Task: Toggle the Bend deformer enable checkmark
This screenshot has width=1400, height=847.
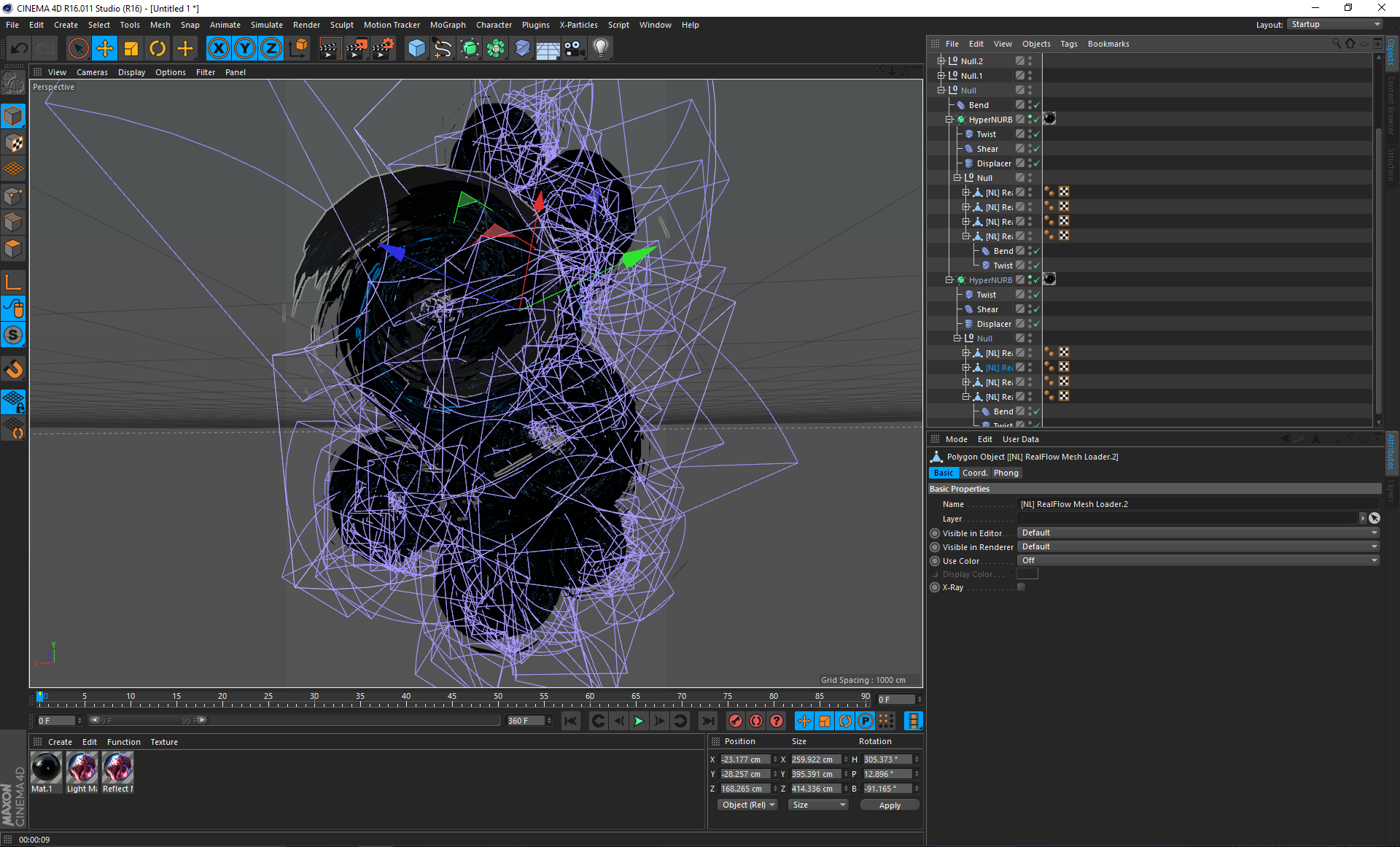Action: click(1036, 105)
